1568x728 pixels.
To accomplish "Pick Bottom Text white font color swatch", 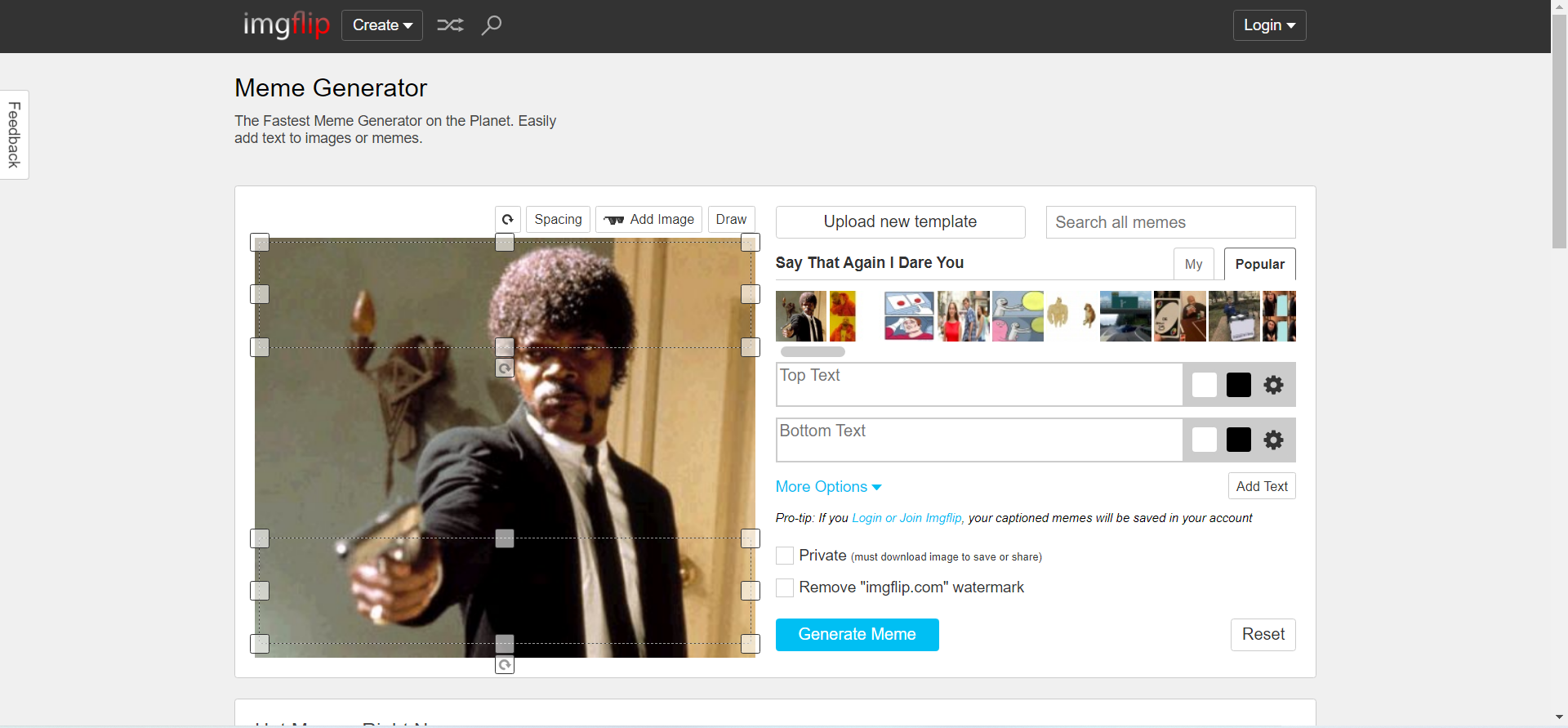I will click(x=1205, y=440).
